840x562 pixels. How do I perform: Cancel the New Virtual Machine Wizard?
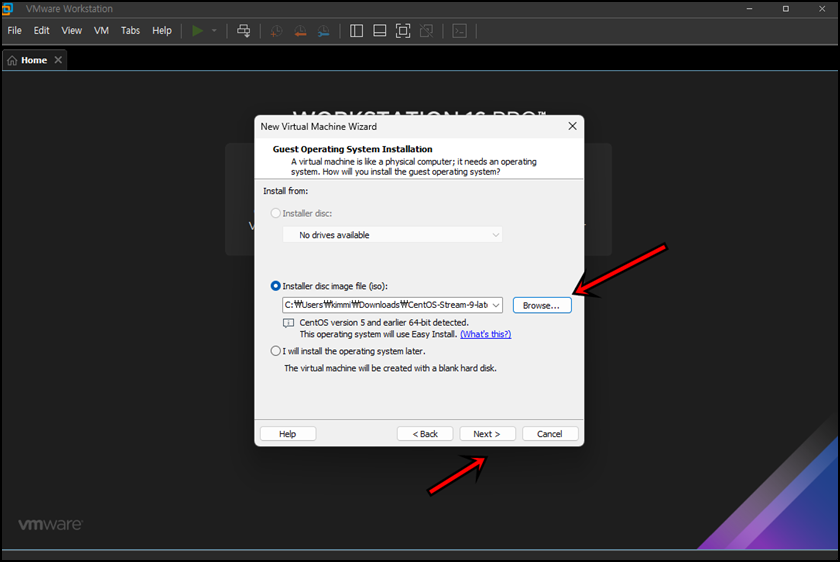(x=550, y=434)
